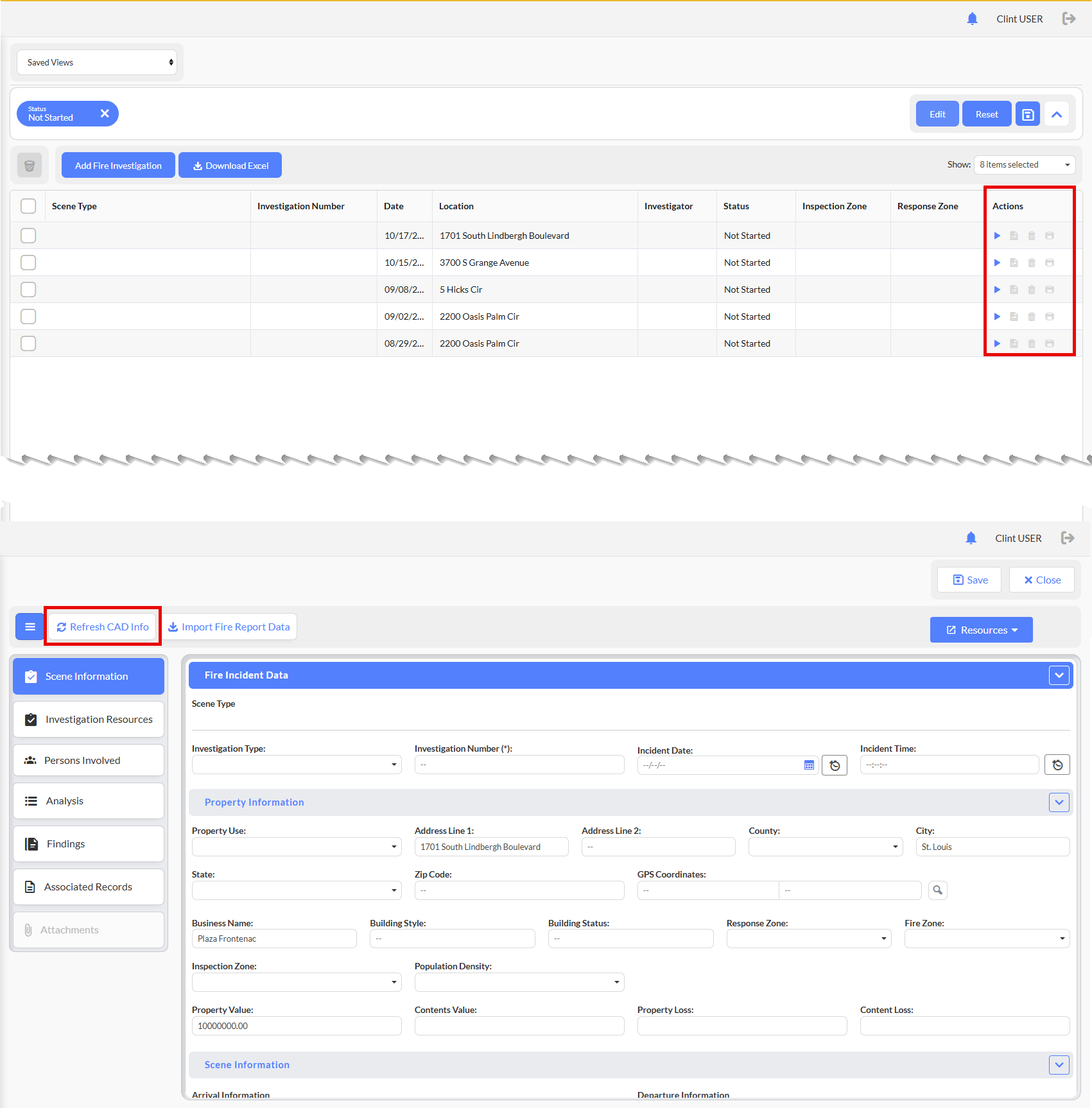Open the Show columns '8 items selected' dropdown
The image size is (1092, 1108).
point(1024,165)
